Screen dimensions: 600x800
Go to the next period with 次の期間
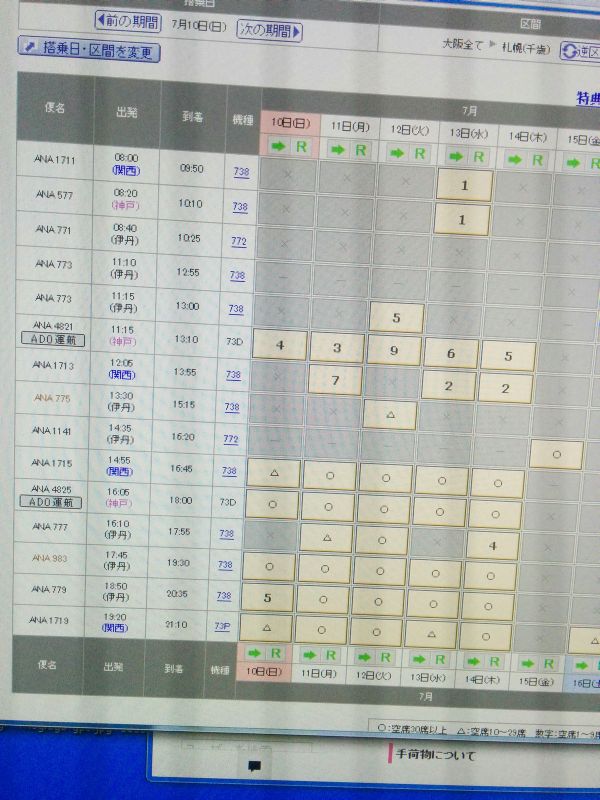269,31
